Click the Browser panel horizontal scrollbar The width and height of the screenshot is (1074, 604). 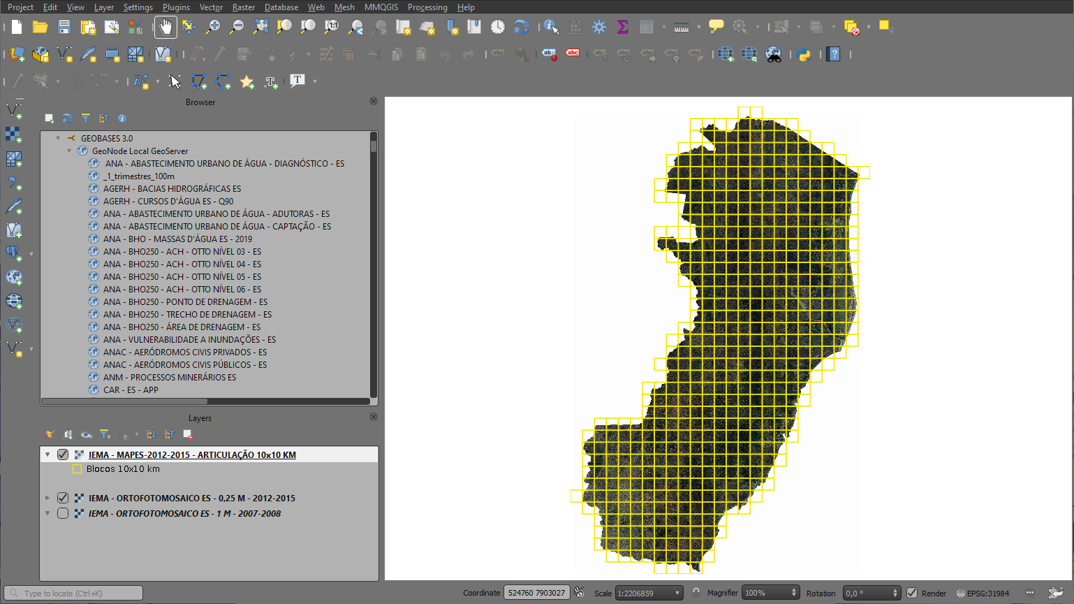(124, 401)
